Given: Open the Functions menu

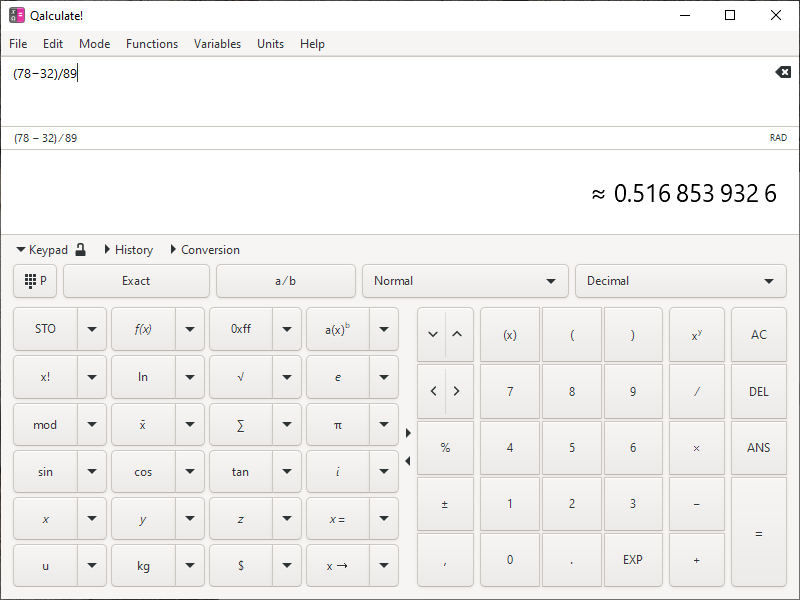Looking at the screenshot, I should point(152,44).
